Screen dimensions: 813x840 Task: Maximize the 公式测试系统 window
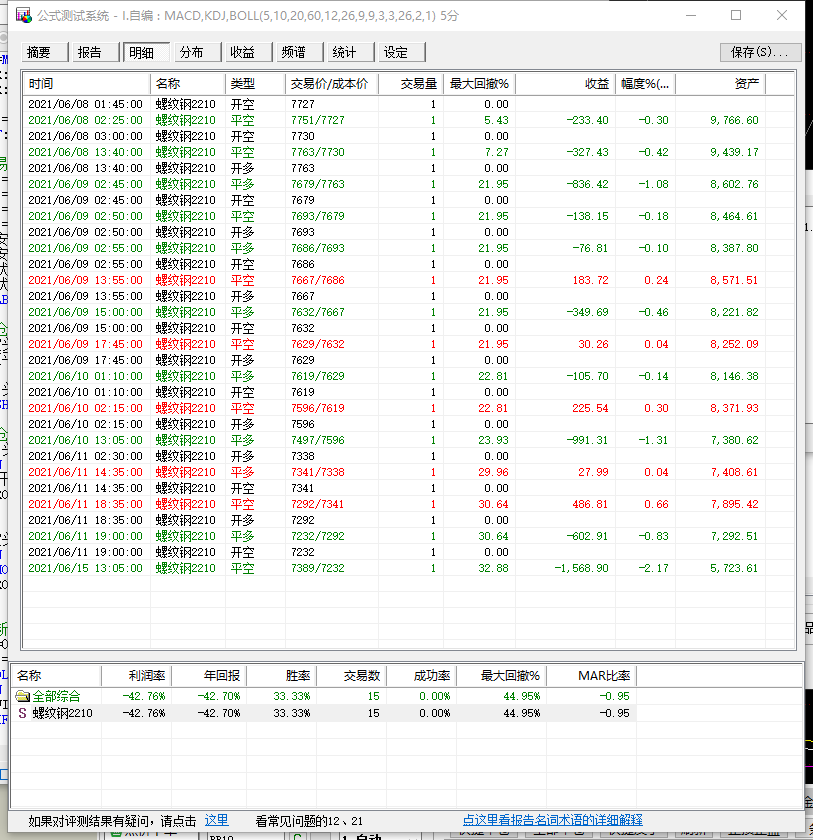pyautogui.click(x=736, y=15)
